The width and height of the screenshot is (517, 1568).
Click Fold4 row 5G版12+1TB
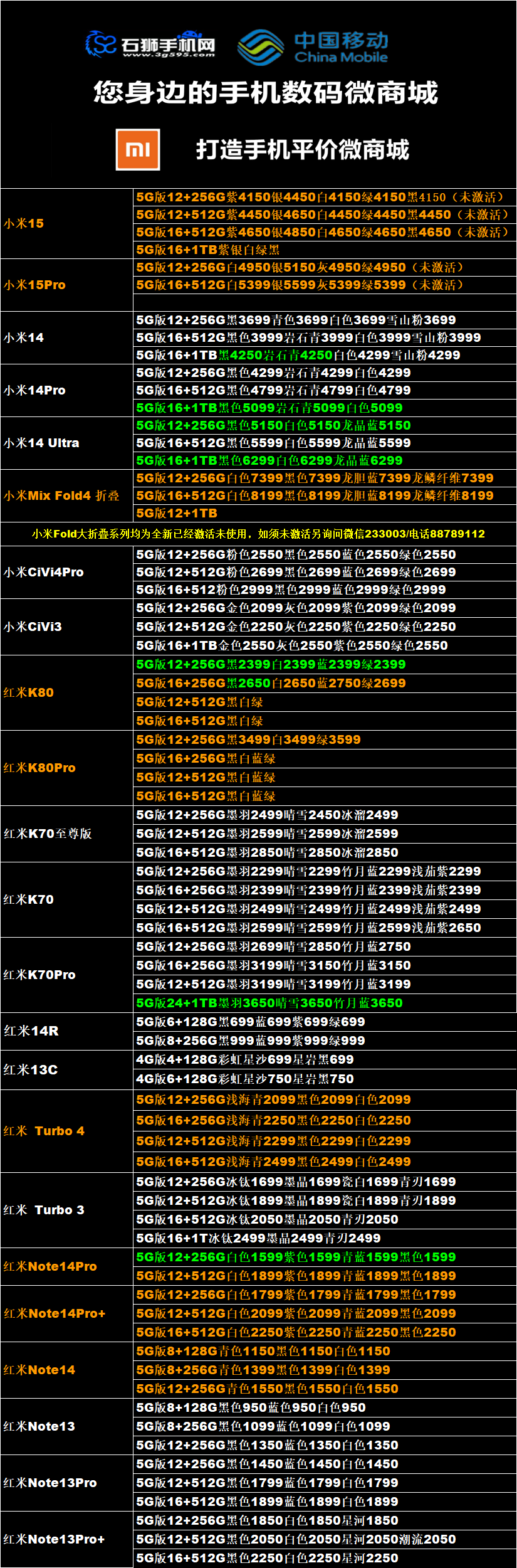(x=325, y=513)
